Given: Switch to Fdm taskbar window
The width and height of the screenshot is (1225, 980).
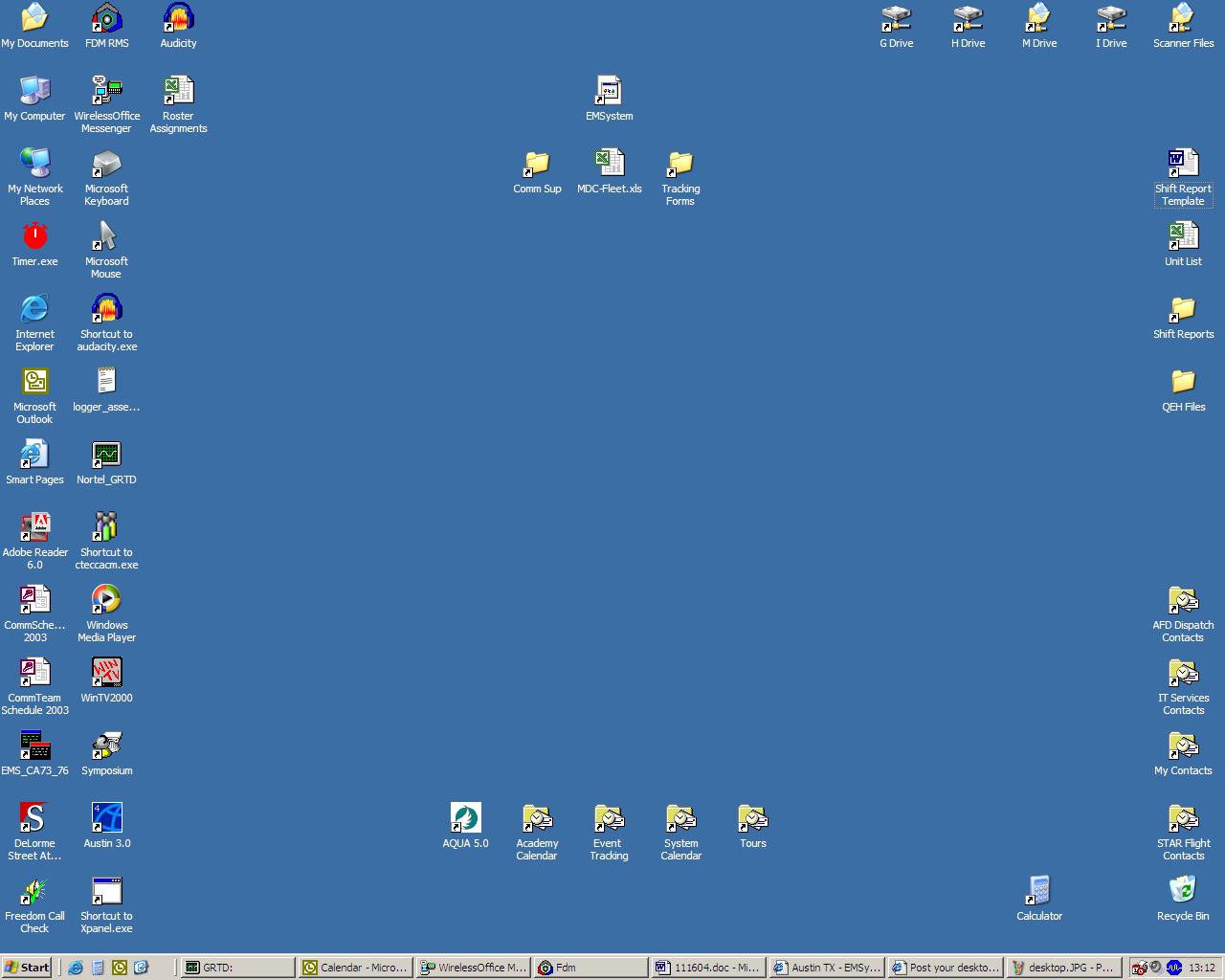Looking at the screenshot, I should coord(590,968).
